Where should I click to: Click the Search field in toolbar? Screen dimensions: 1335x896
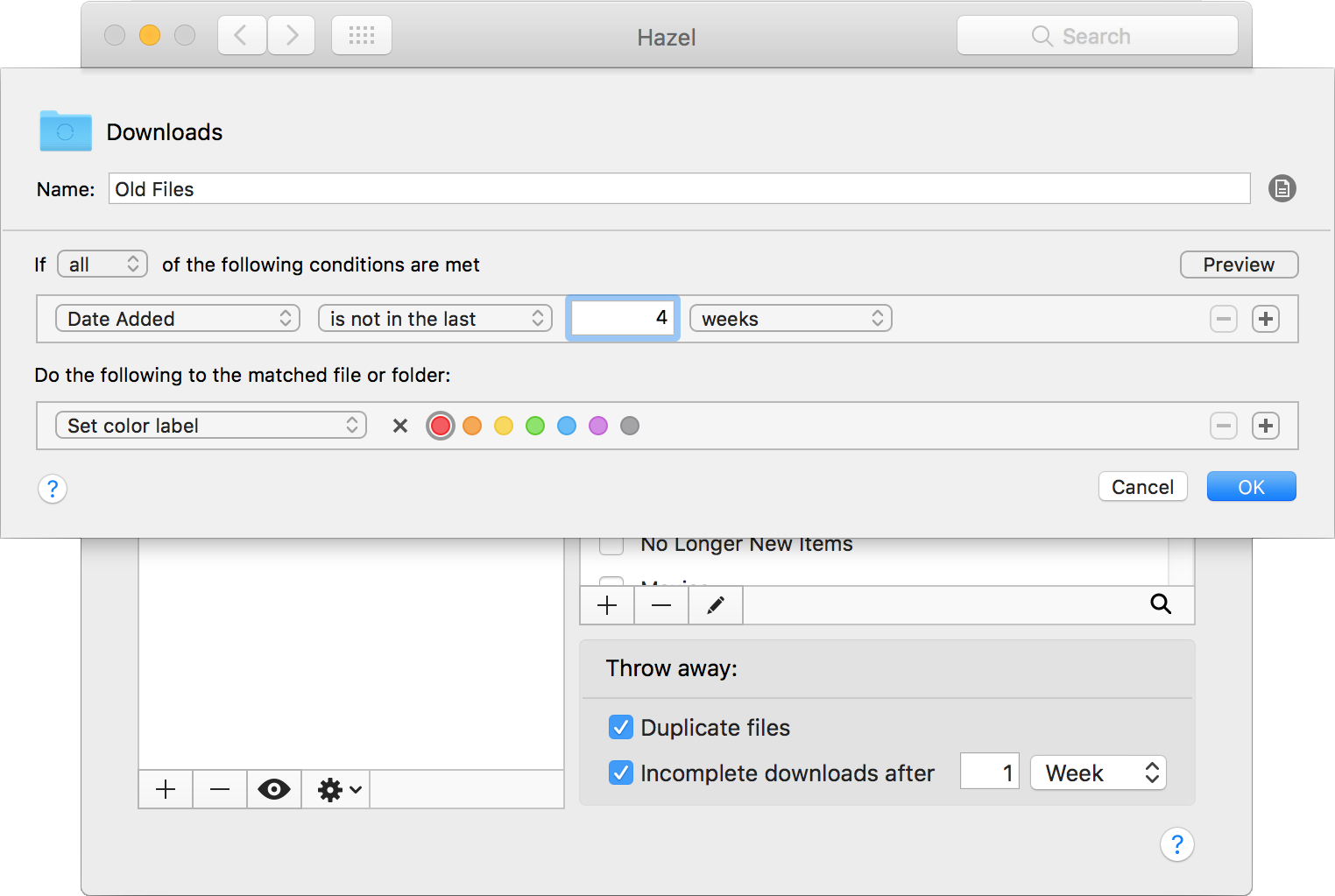point(1098,36)
